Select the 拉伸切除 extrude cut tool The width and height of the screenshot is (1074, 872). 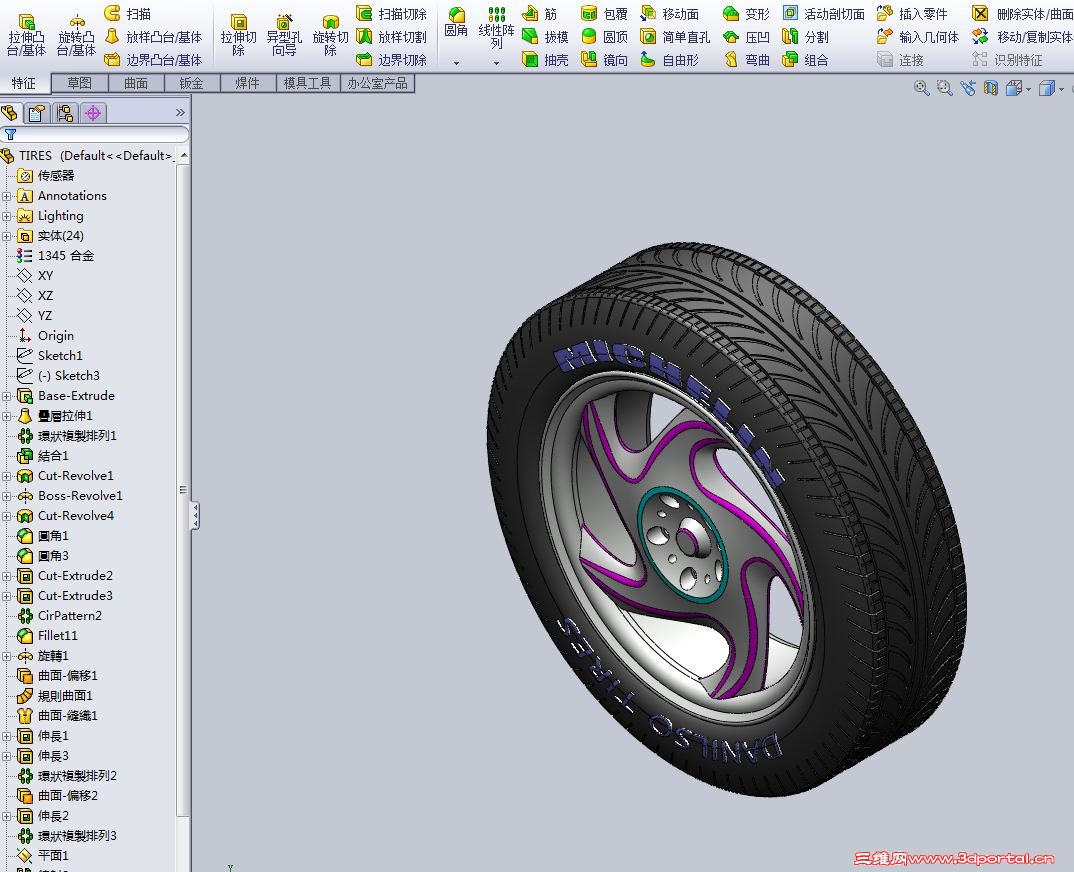pos(238,35)
